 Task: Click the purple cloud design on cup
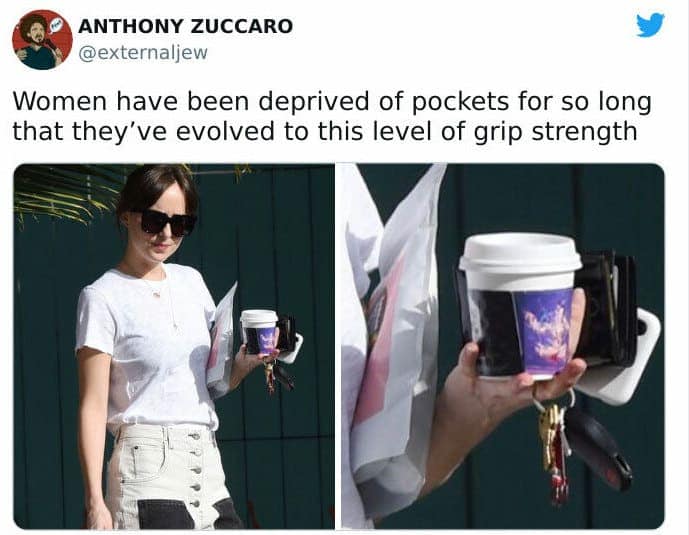pos(545,332)
